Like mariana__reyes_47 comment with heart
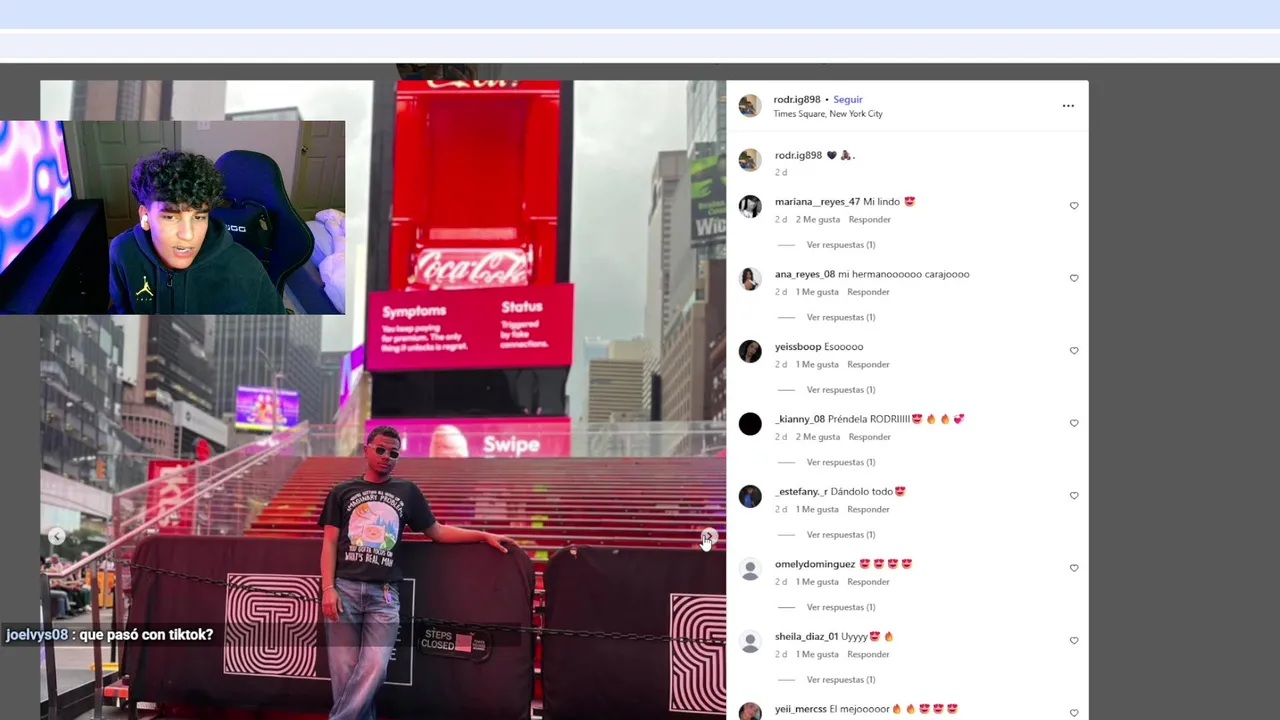 pyautogui.click(x=1074, y=206)
